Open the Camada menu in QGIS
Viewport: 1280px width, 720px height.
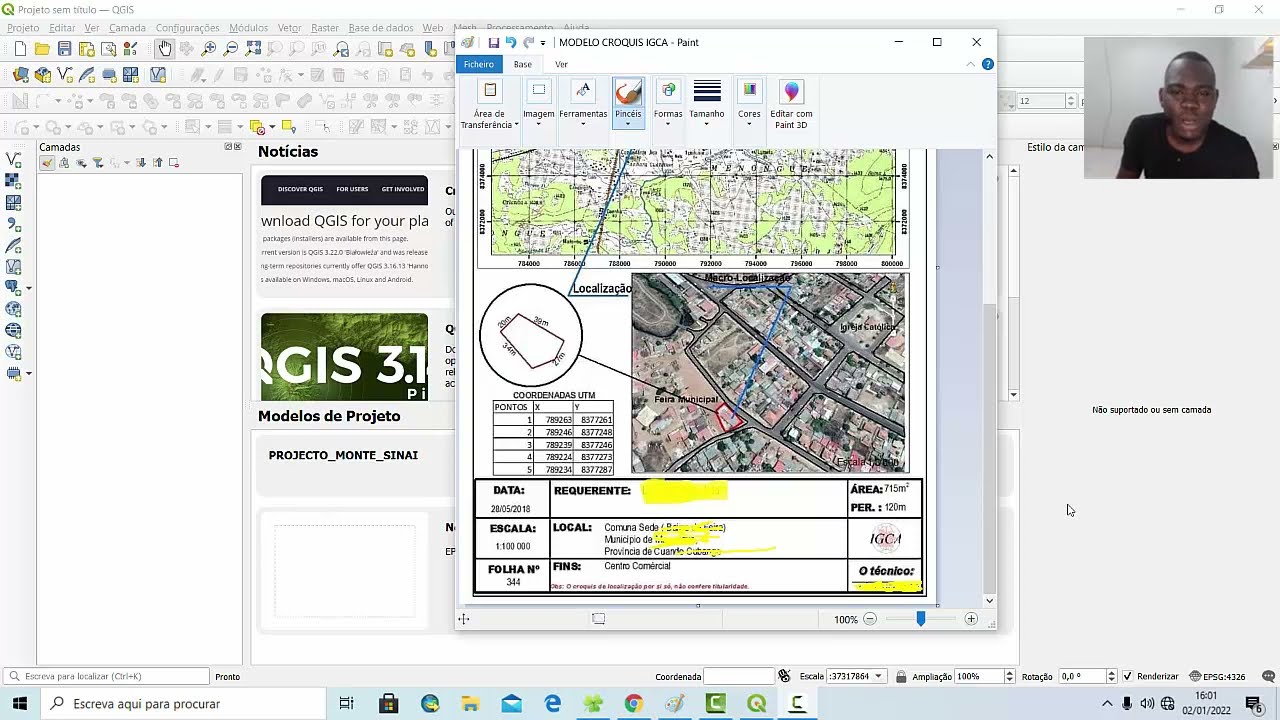tap(127, 28)
